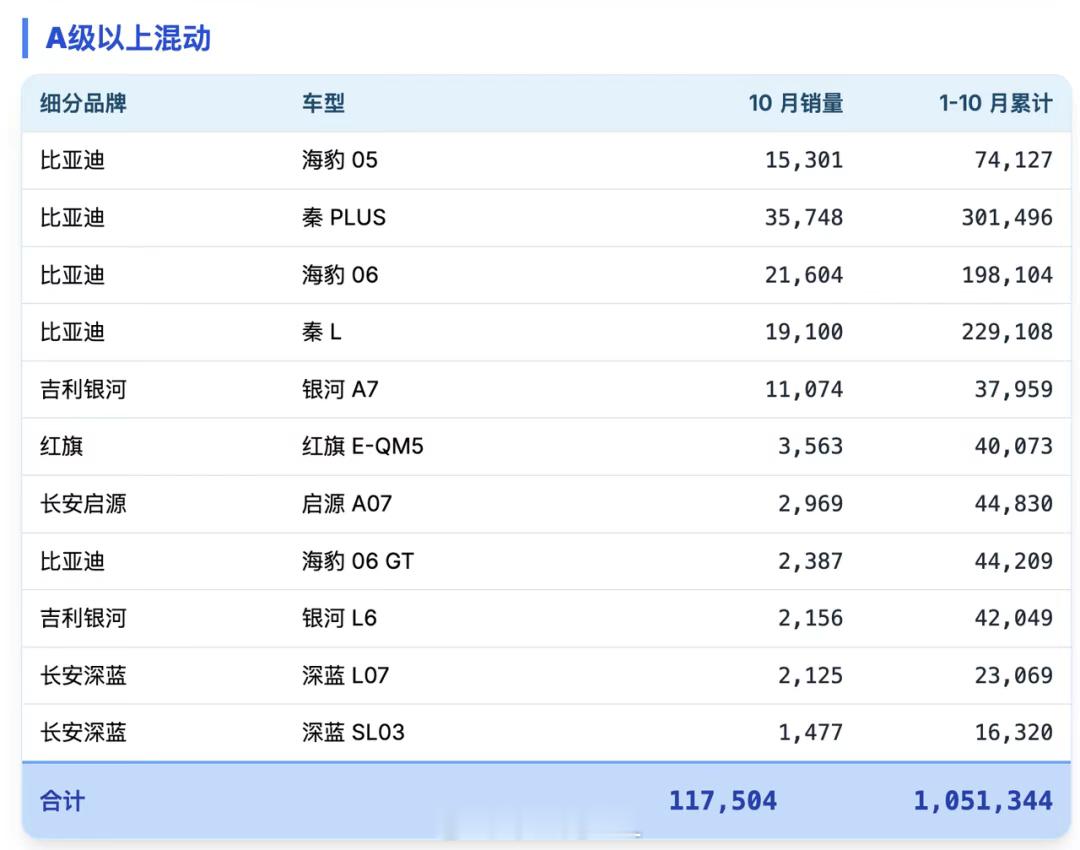Click brand 比亚迪 in the 海豹 05 row
The height and width of the screenshot is (850, 1080).
(72, 160)
